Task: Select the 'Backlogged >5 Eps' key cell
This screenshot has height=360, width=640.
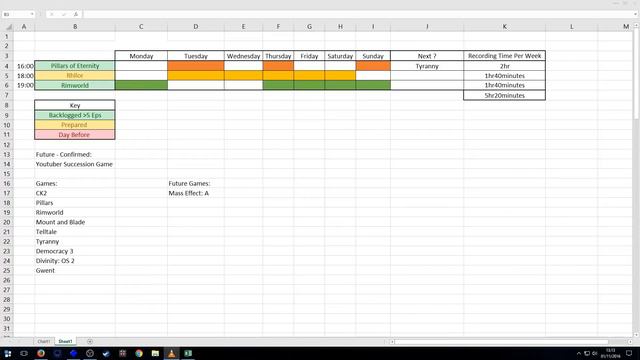Action: point(75,115)
